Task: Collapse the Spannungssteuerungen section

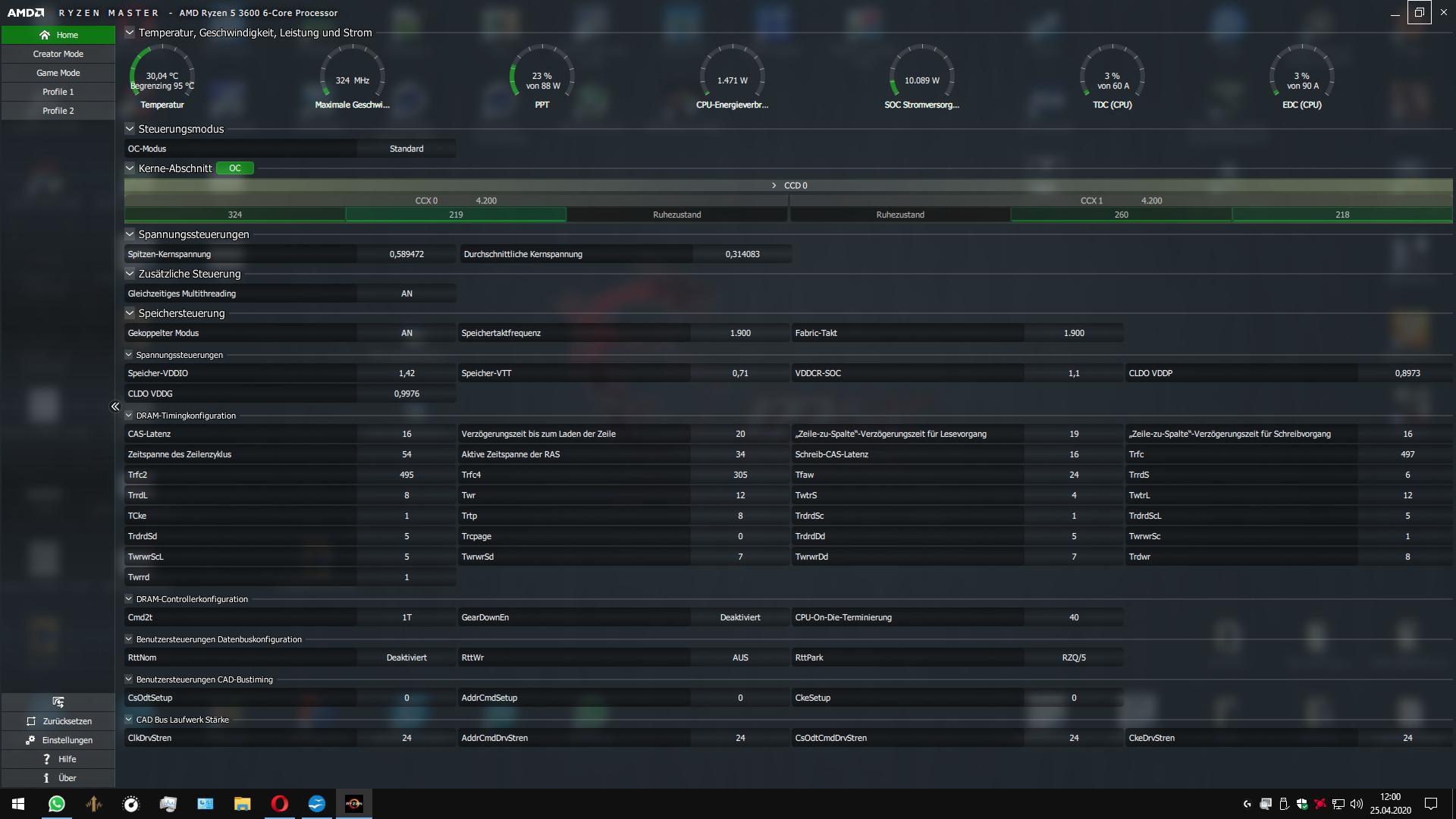Action: [x=130, y=234]
